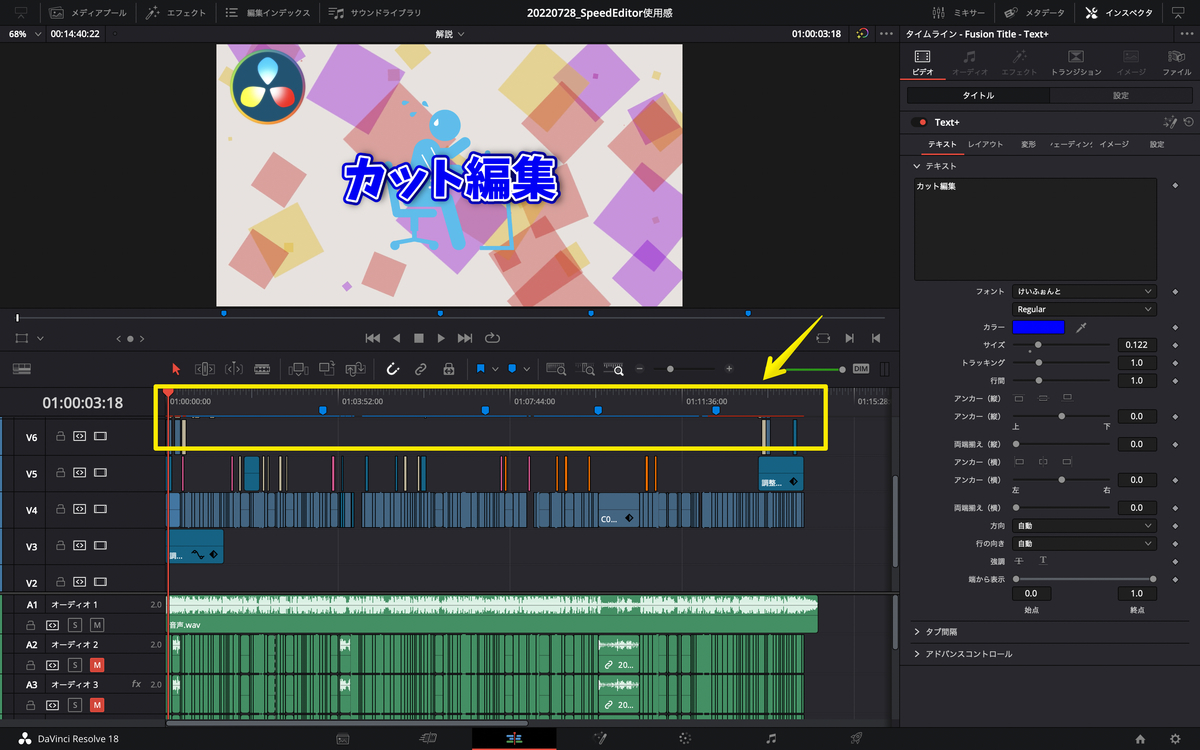The width and height of the screenshot is (1200, 750).
Task: Toggle timeline snapping magnet icon
Action: [393, 369]
